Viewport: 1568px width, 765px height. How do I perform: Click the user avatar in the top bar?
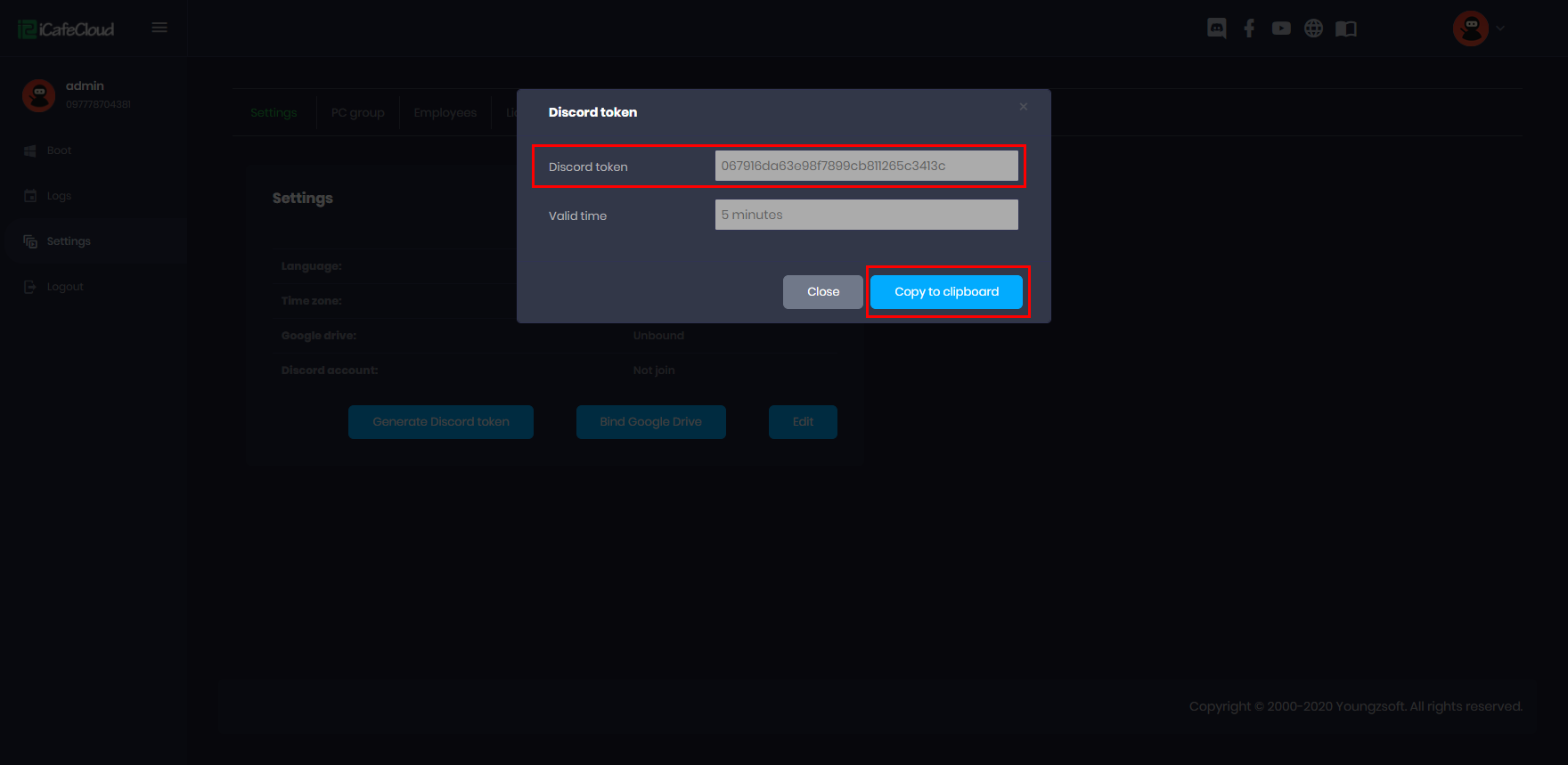pyautogui.click(x=1471, y=28)
